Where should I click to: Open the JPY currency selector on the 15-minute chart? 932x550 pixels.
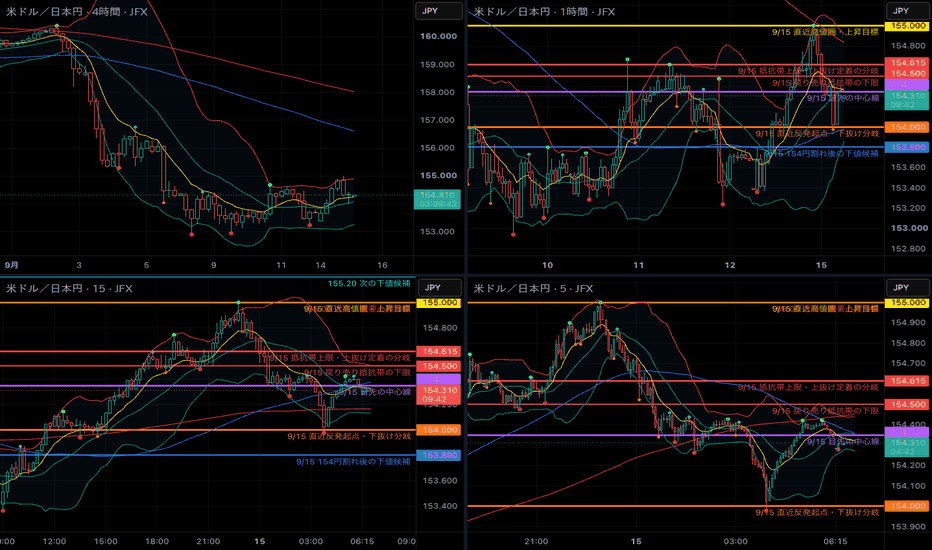point(439,288)
